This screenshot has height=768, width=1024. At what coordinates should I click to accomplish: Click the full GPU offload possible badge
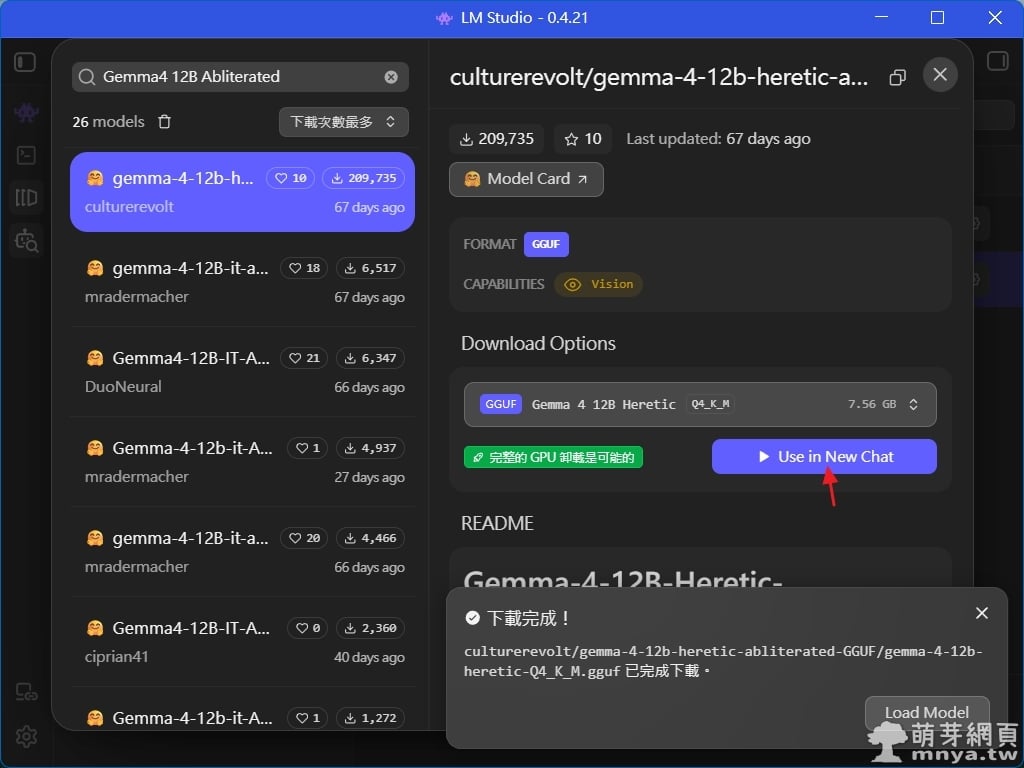(553, 457)
